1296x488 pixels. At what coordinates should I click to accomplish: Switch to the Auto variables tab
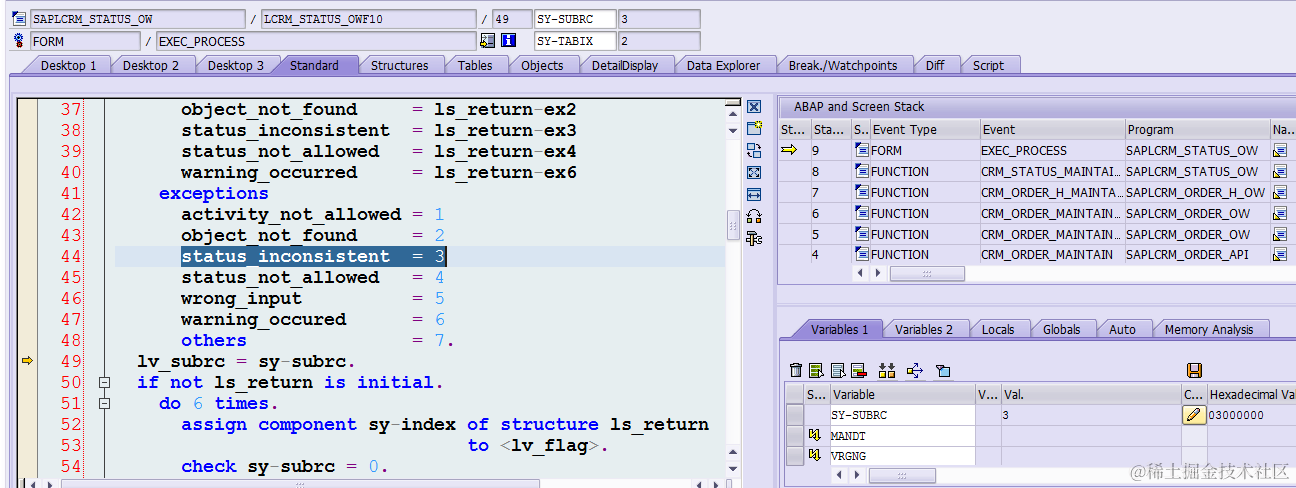coord(1123,329)
